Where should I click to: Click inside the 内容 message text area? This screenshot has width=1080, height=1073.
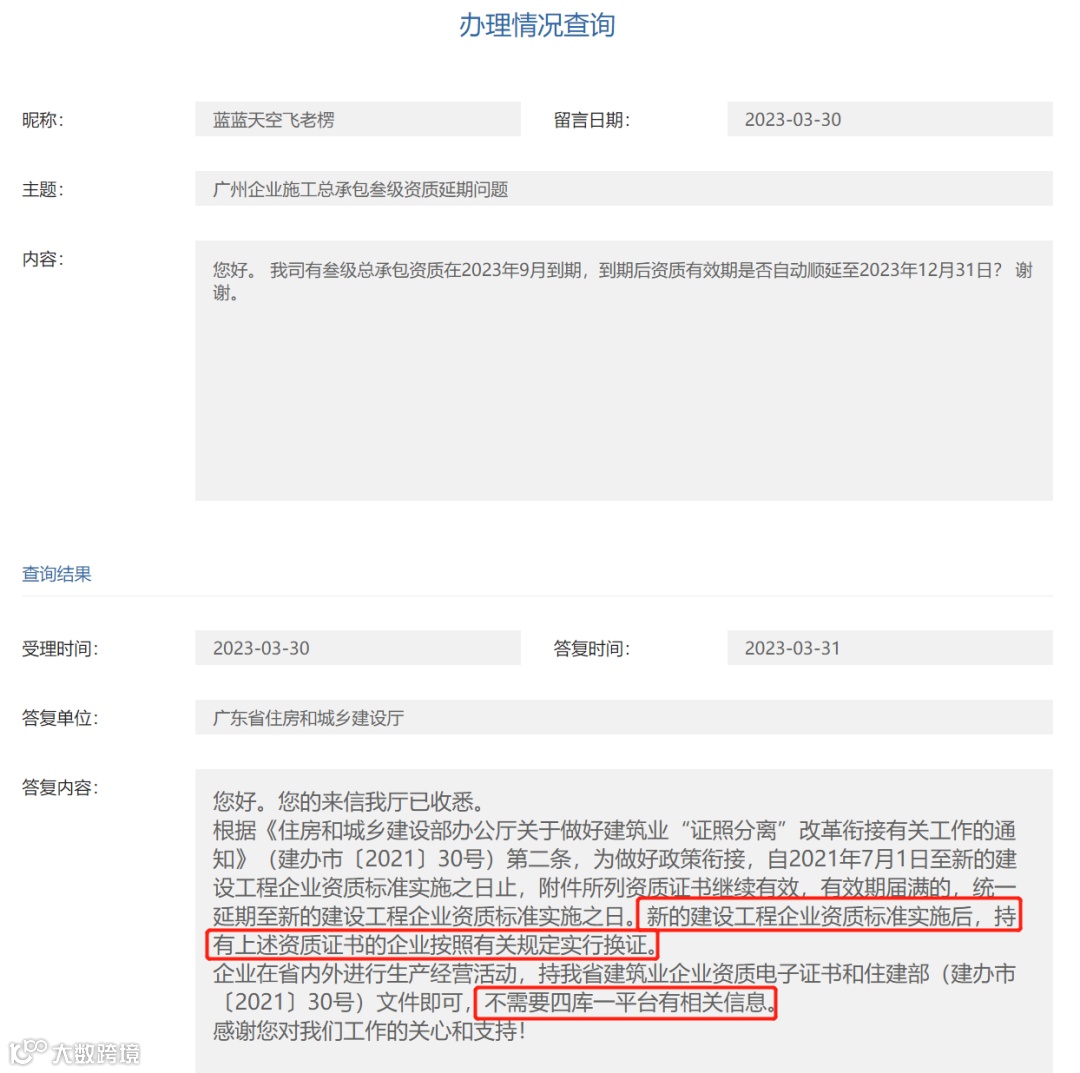[623, 371]
